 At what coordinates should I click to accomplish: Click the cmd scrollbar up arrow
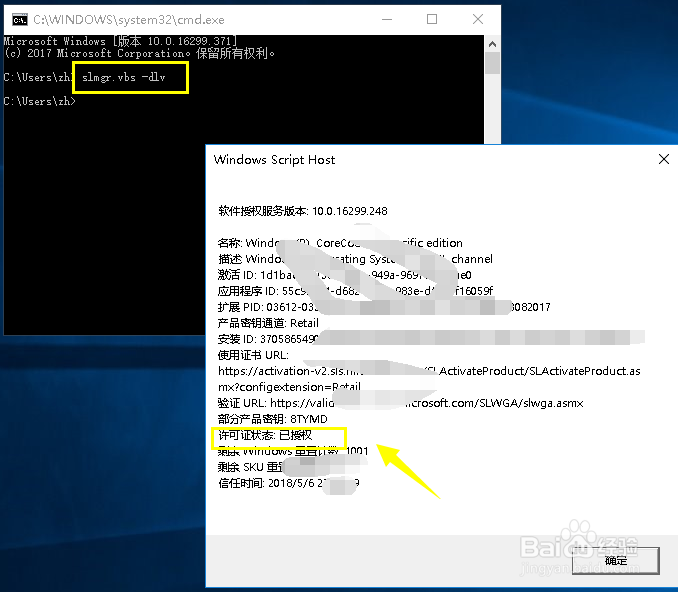pos(492,44)
